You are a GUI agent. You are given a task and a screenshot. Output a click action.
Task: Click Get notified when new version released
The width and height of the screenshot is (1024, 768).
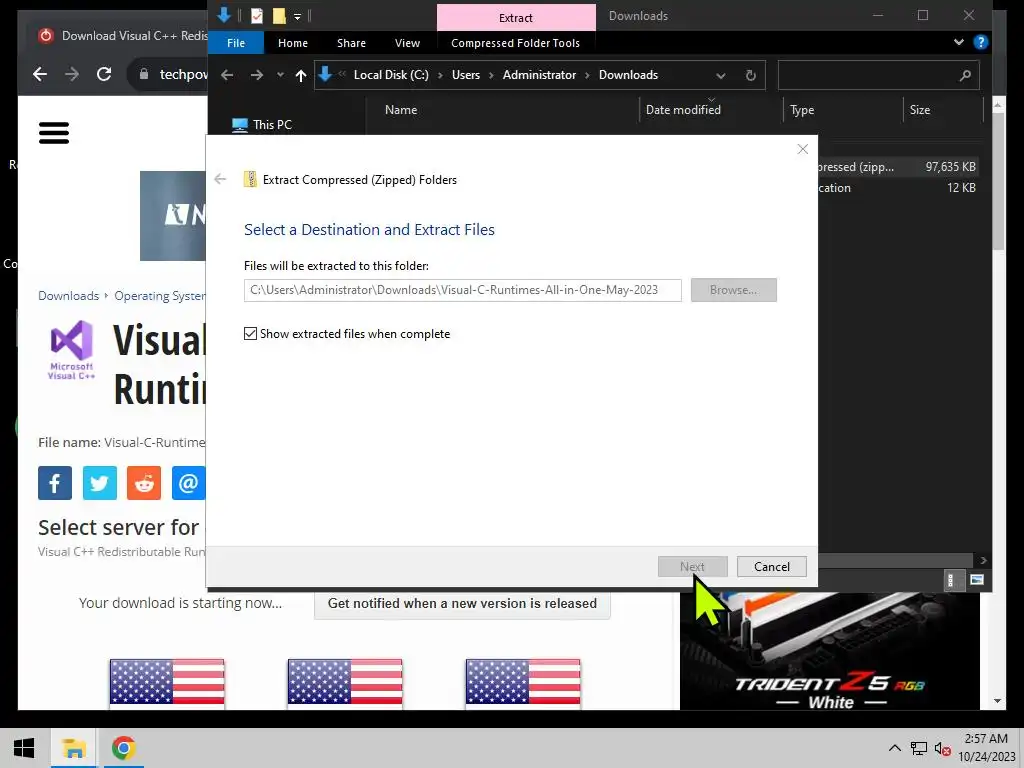pyautogui.click(x=462, y=604)
